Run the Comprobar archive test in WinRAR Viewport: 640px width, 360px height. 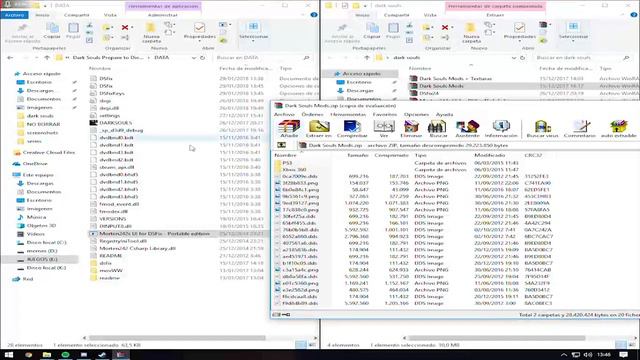tap(352, 129)
